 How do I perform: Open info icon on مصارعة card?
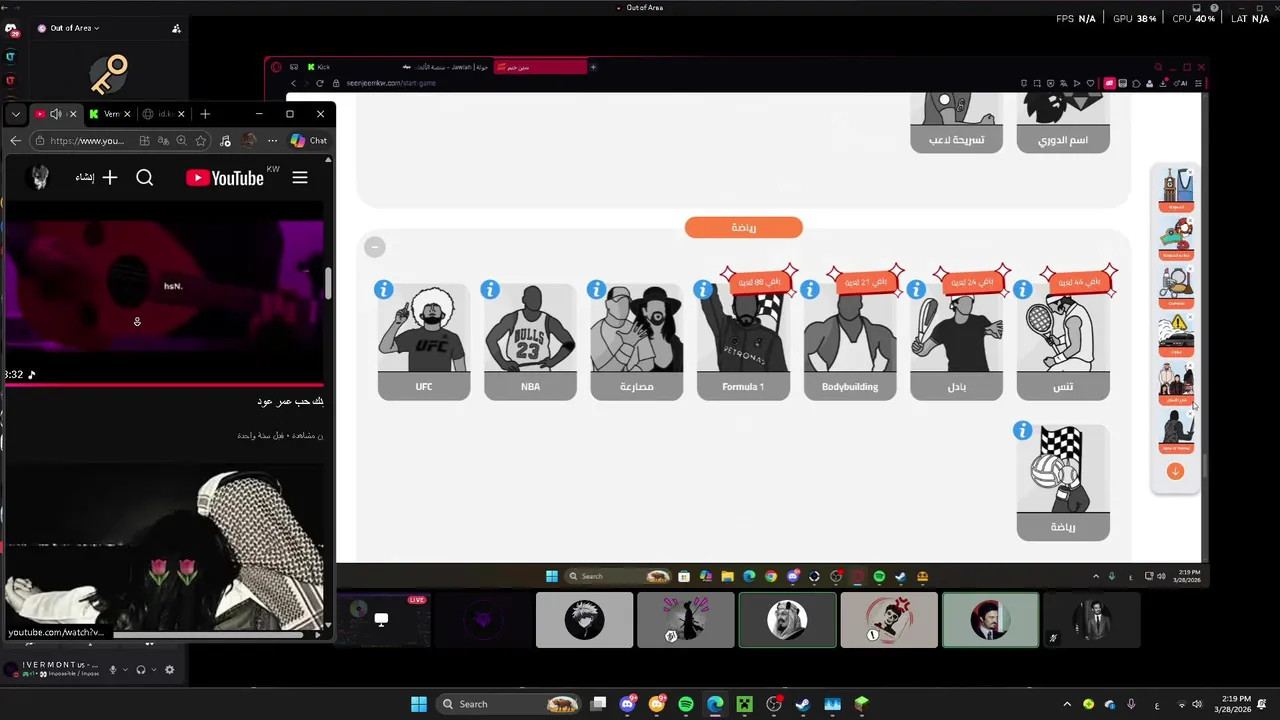pos(596,289)
